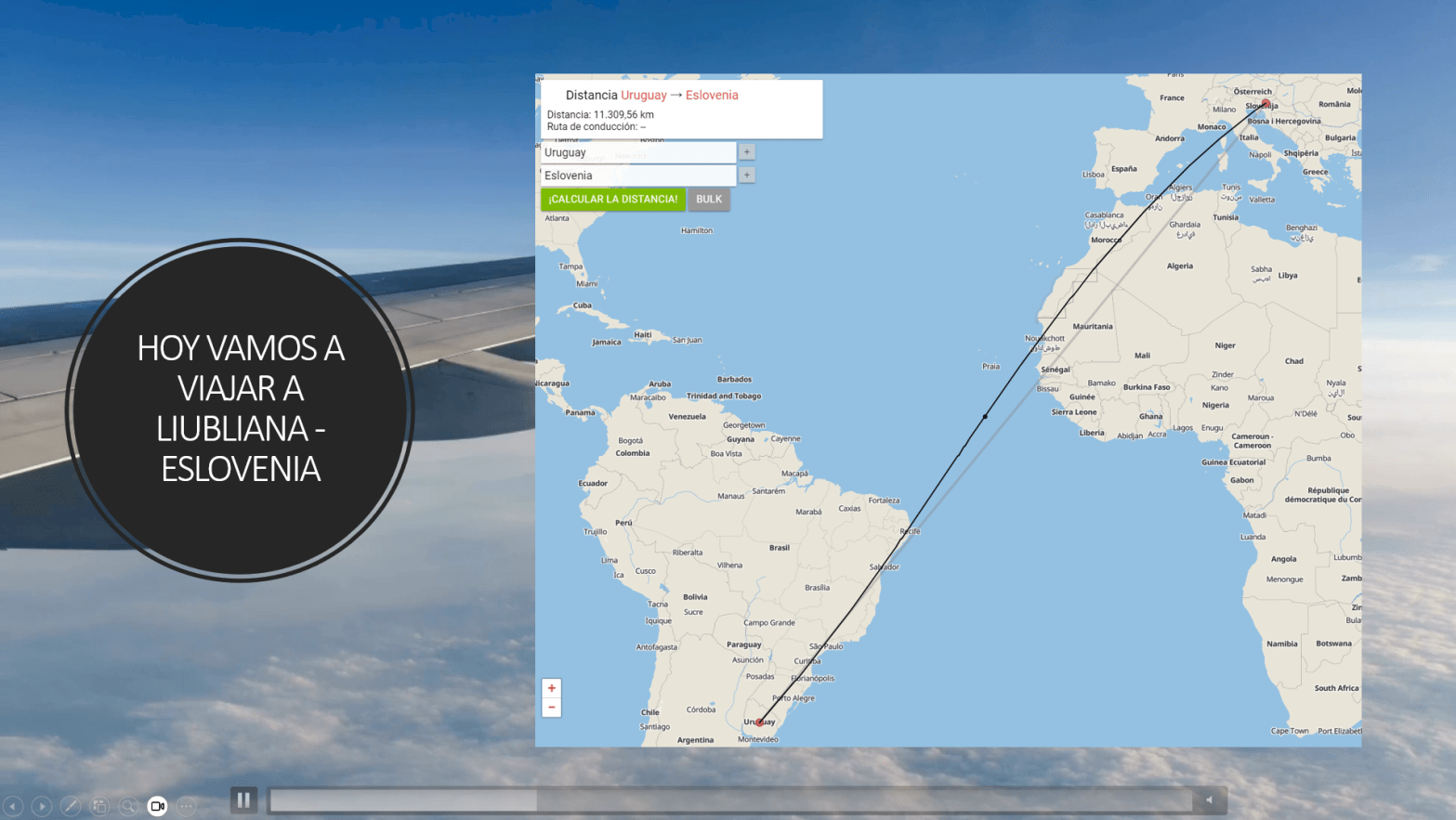
Task: Show all slides grid view
Action: click(x=99, y=806)
